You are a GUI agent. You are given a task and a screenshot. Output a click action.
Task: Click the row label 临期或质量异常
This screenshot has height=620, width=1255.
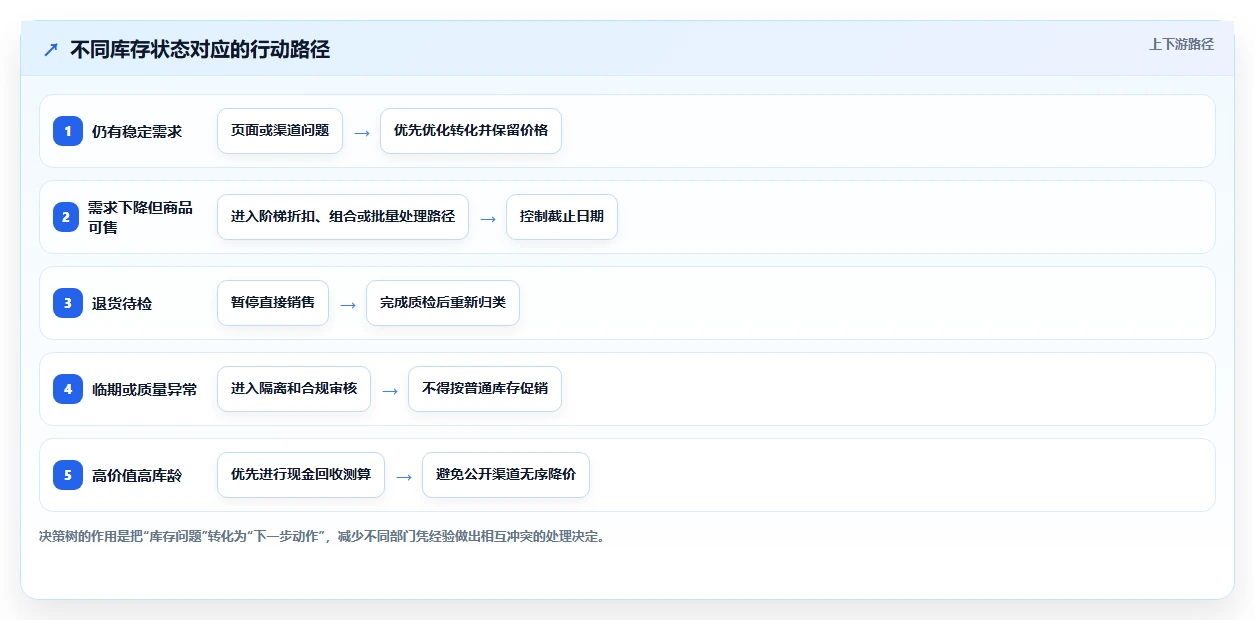click(144, 389)
